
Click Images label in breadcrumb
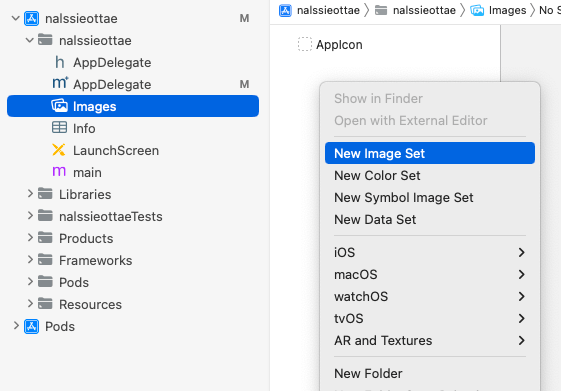point(507,10)
